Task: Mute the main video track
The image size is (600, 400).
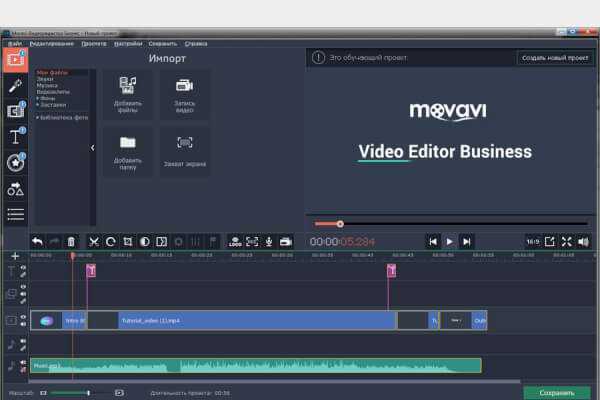Action: [x=23, y=324]
